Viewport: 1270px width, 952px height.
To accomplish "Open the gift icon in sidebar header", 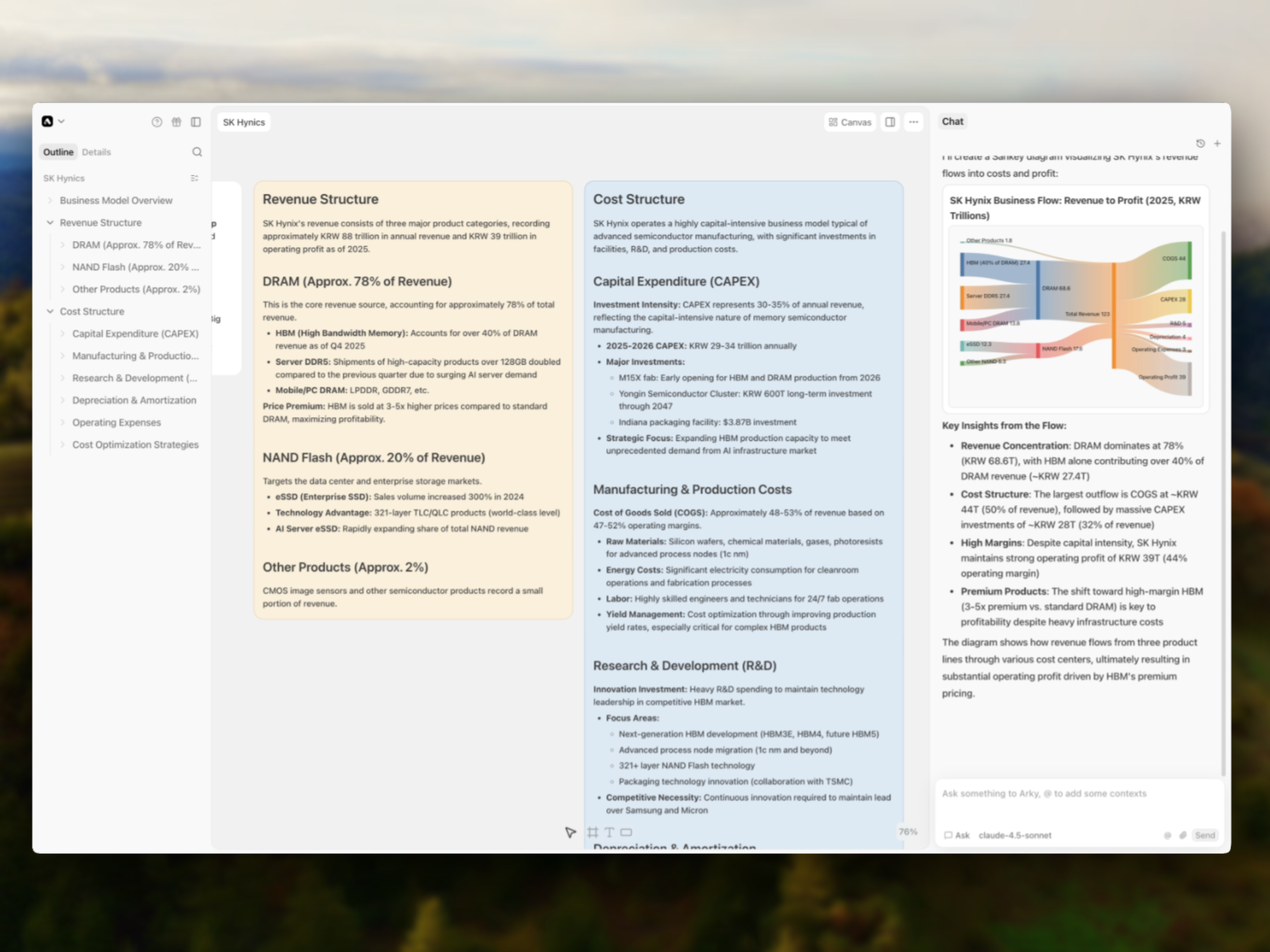I will (176, 122).
